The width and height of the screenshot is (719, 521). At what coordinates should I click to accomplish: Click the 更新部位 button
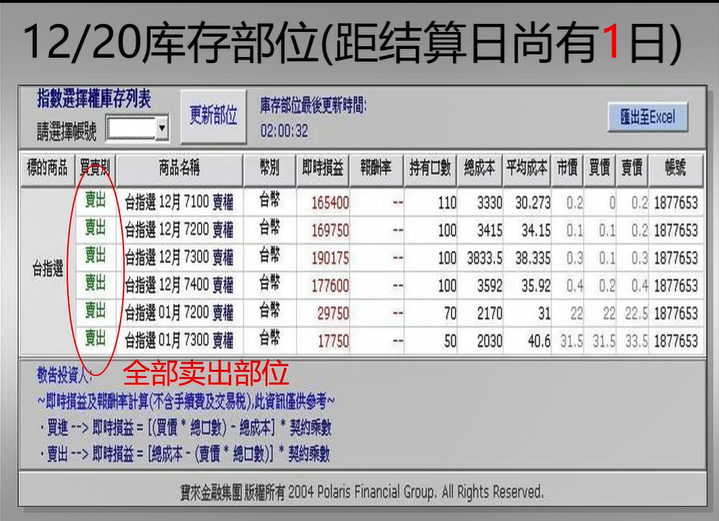pos(213,116)
